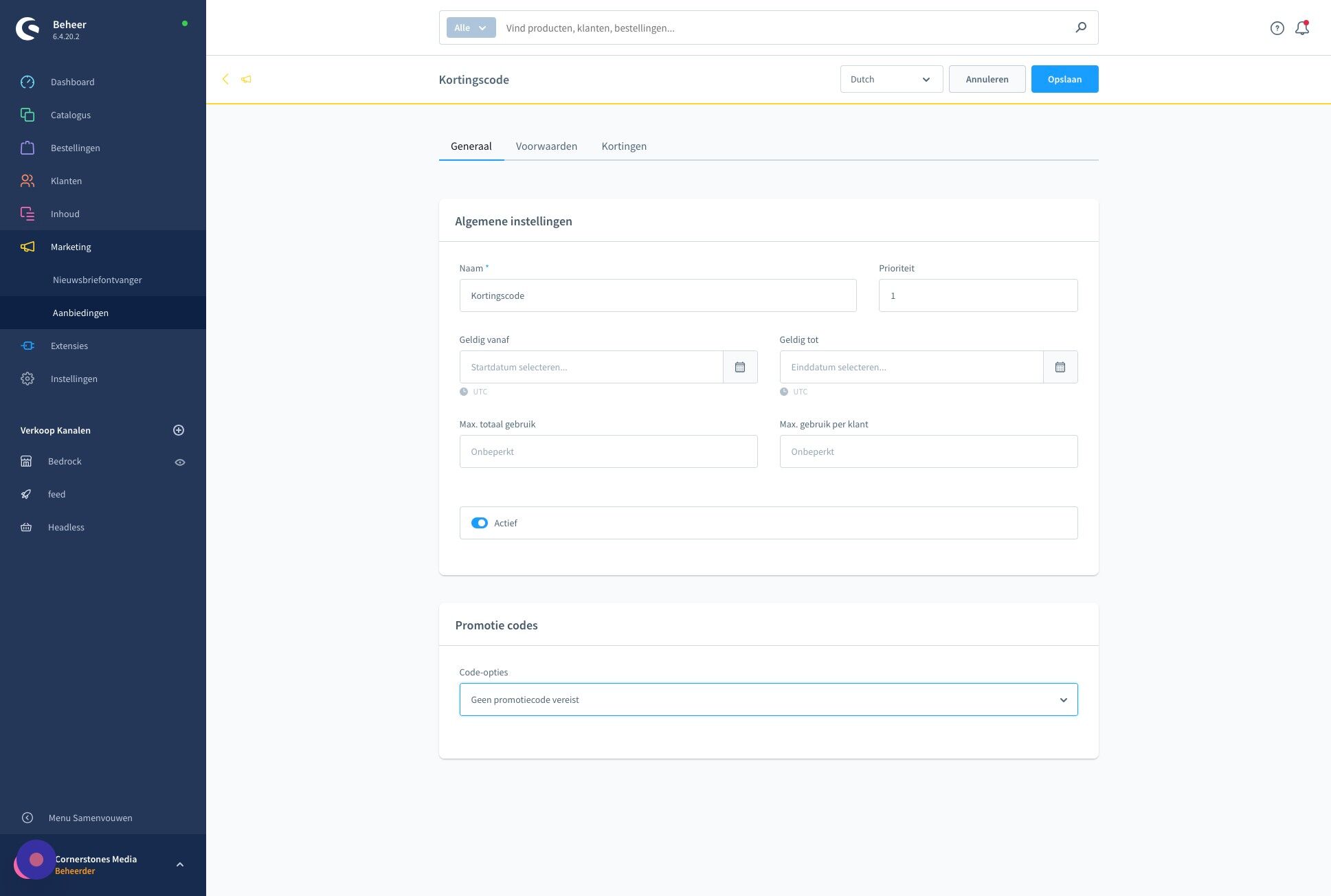Open the Dashboard icon in sidebar
The height and width of the screenshot is (896, 1331).
[x=27, y=82]
